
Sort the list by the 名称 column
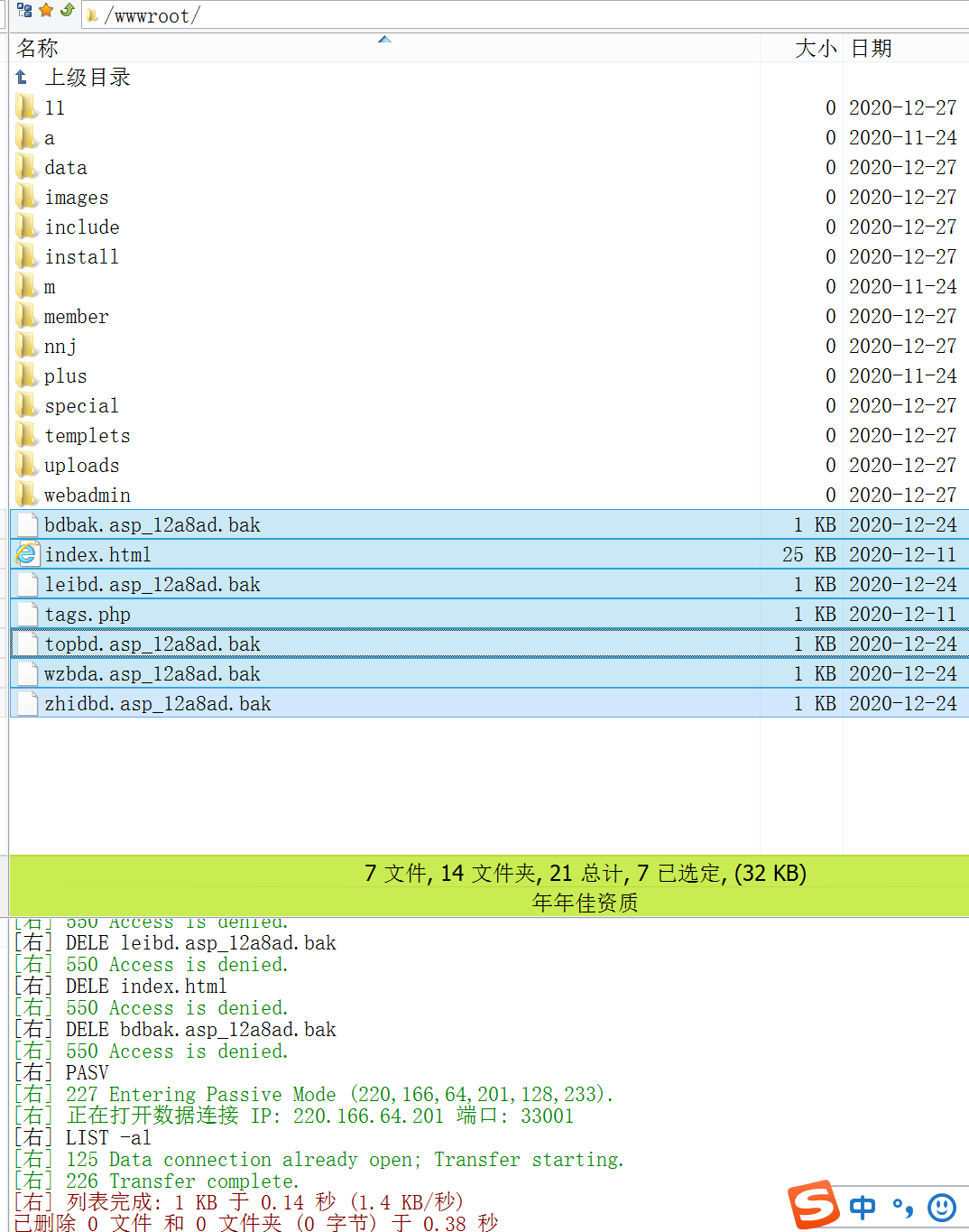38,48
